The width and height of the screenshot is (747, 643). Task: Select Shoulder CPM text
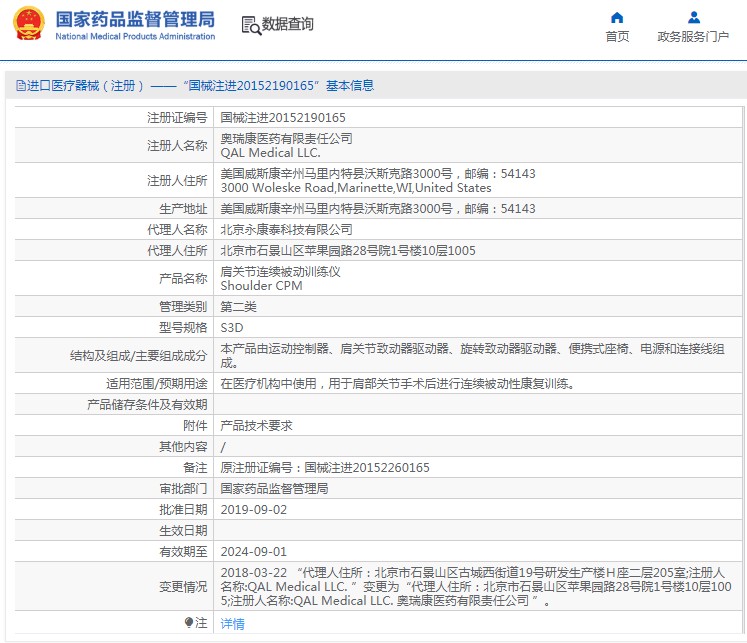pos(261,286)
